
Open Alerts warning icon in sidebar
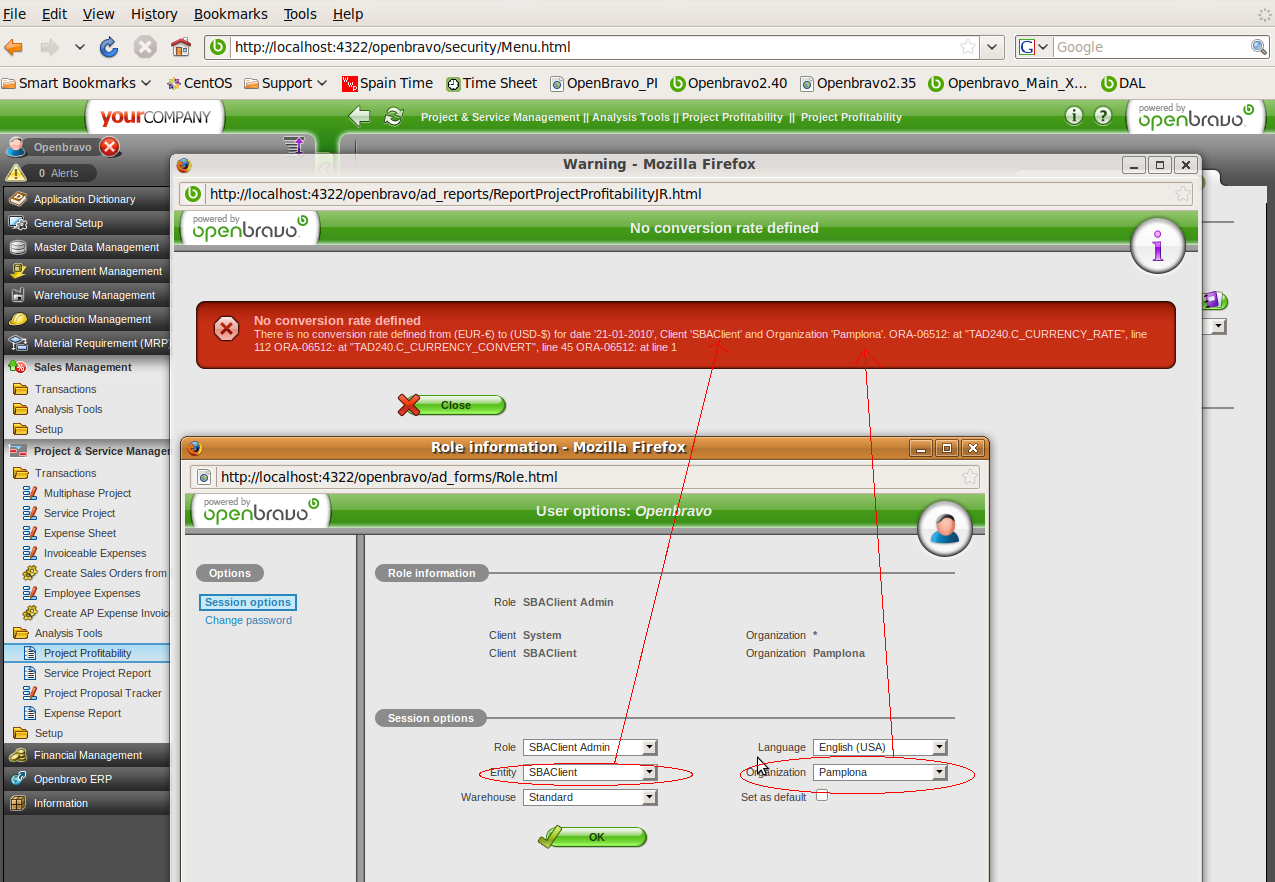[15, 173]
